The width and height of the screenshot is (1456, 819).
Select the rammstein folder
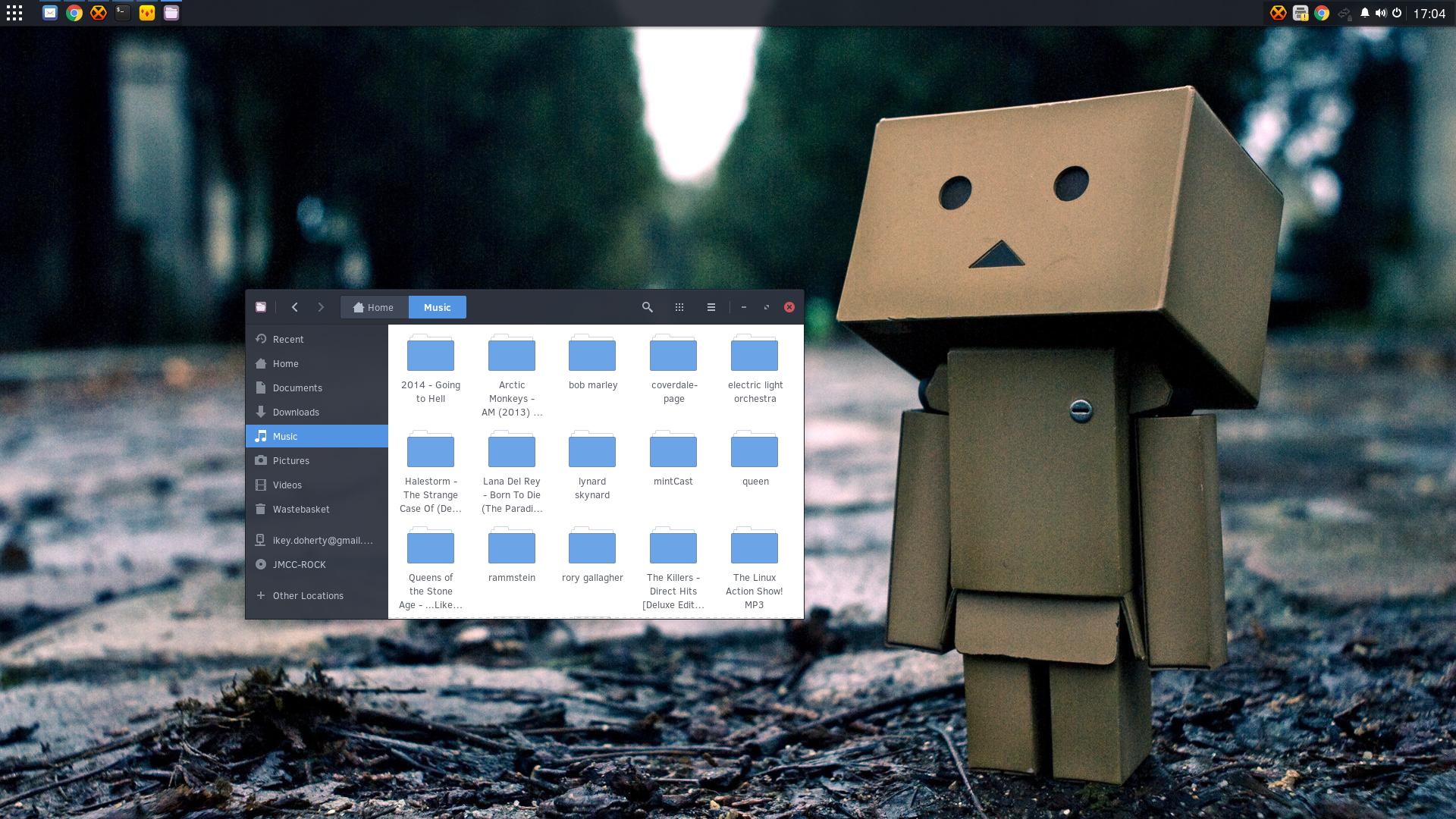click(512, 555)
